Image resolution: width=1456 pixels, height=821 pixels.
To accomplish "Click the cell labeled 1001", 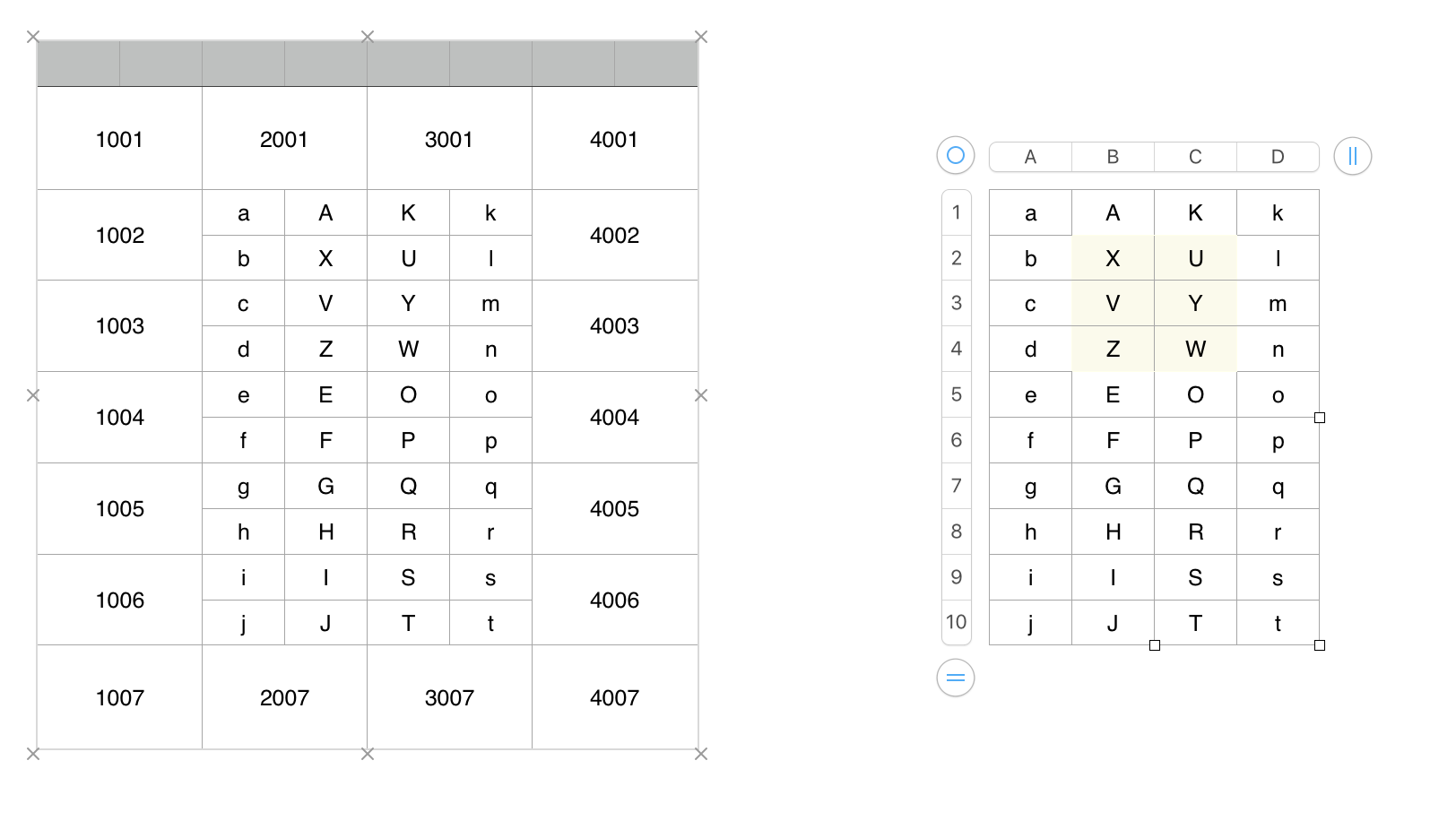I will click(x=119, y=139).
